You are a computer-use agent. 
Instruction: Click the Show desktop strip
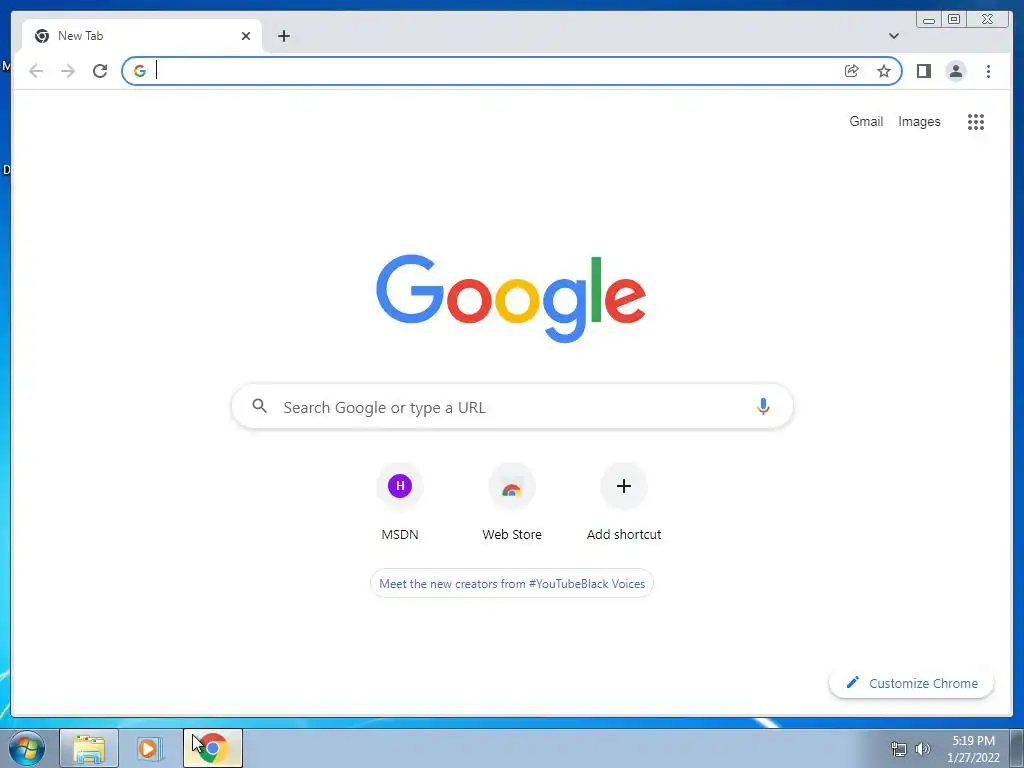click(1017, 748)
